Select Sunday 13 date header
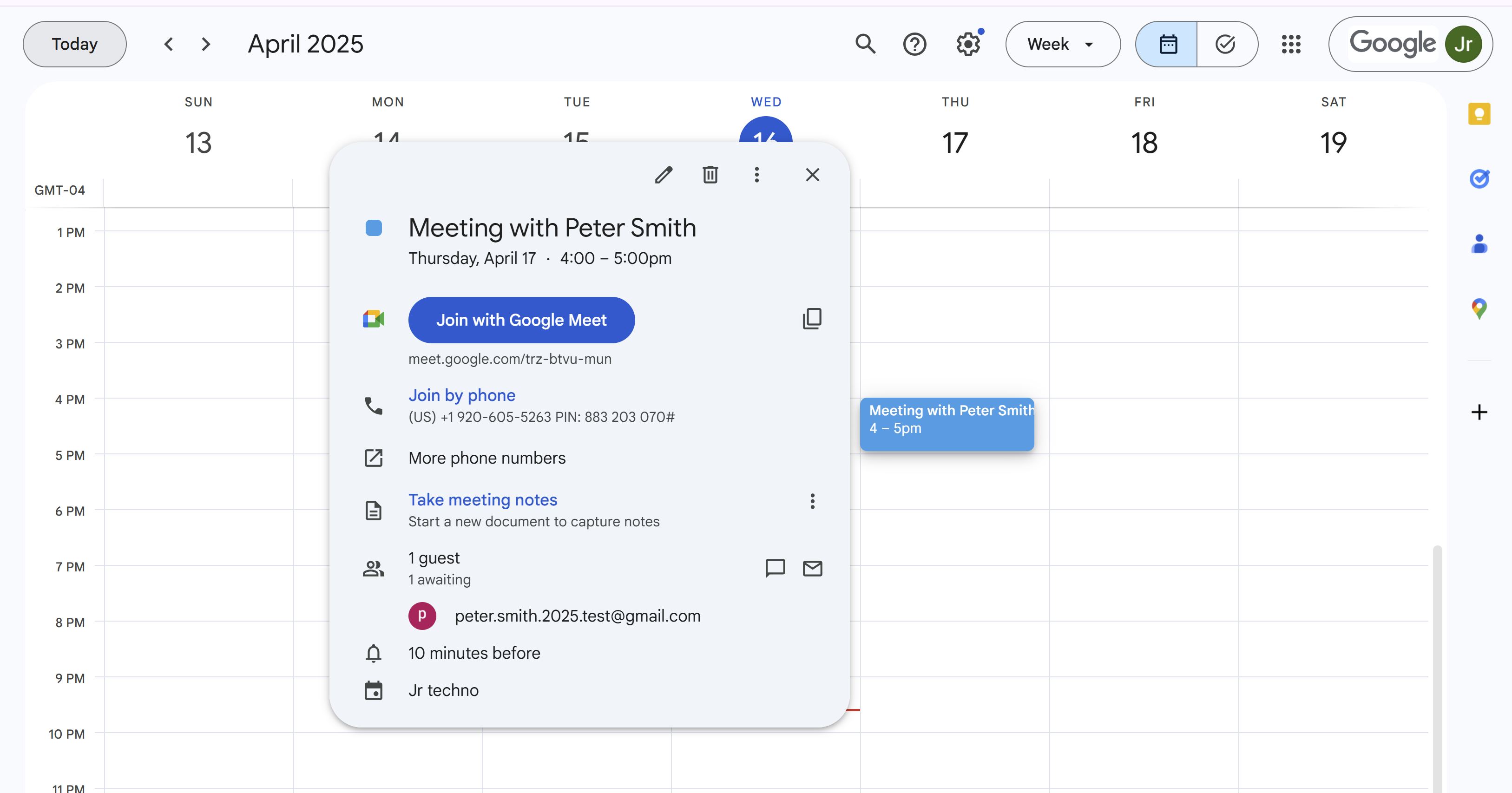Image resolution: width=1512 pixels, height=793 pixels. 198,143
